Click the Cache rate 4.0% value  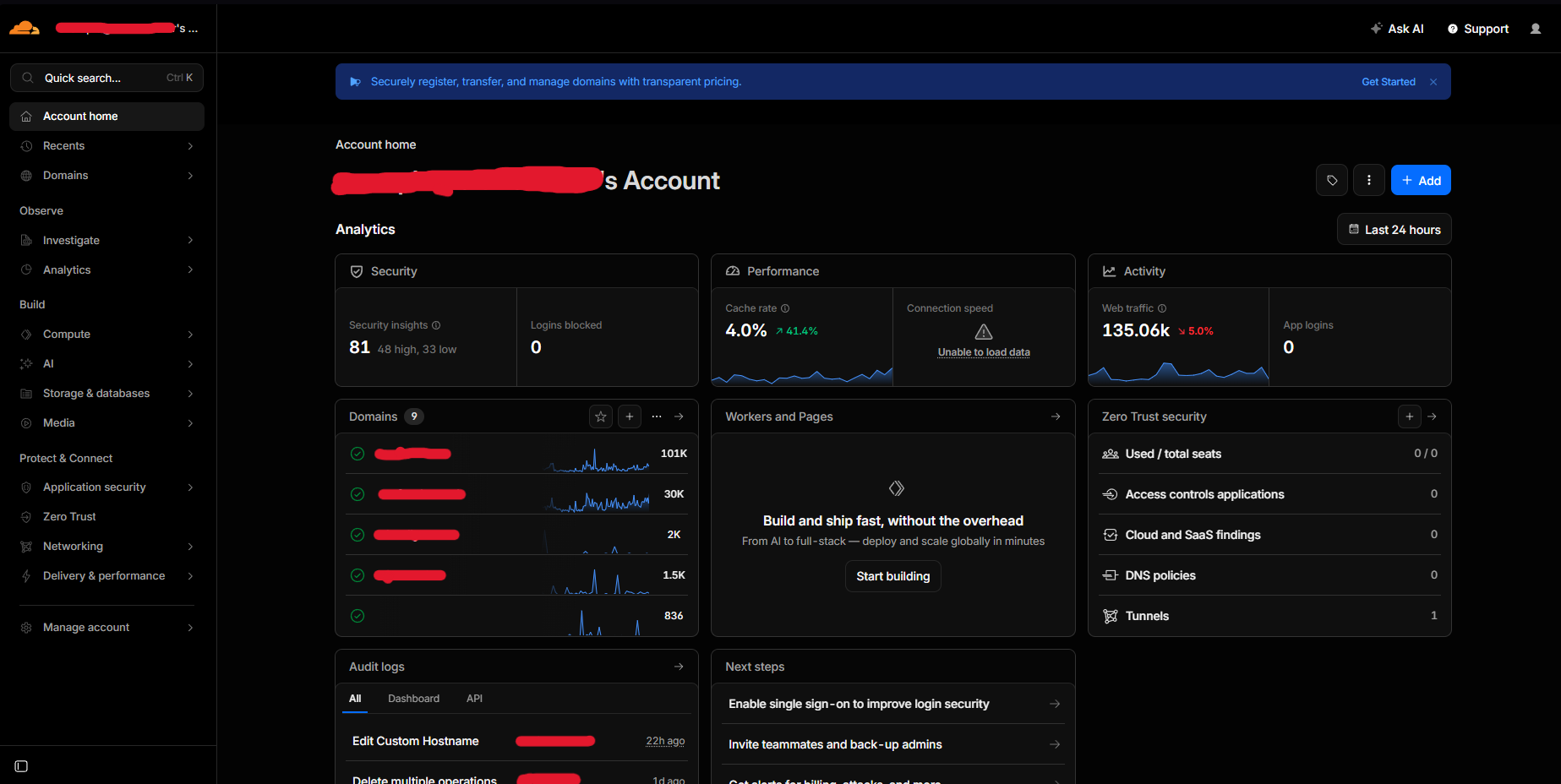click(746, 330)
